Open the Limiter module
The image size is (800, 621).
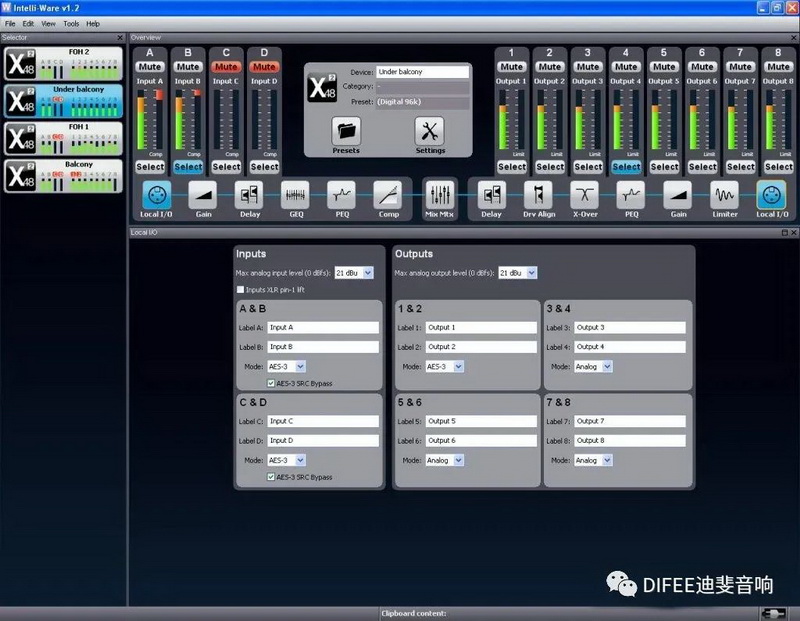tap(724, 195)
